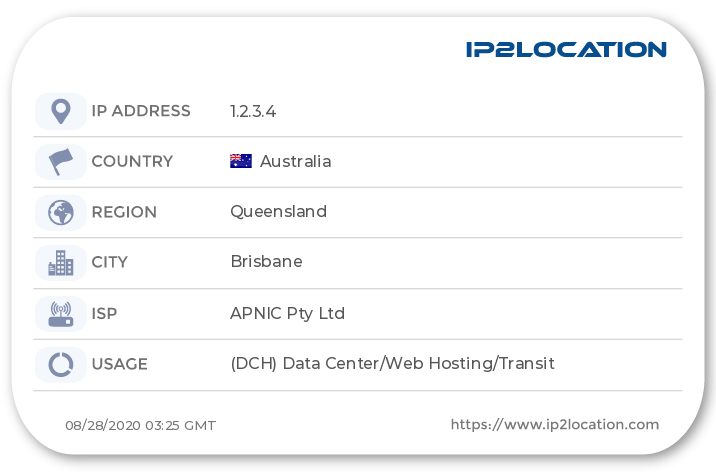Click the 08/28/2020 timestamp
Image resolution: width=716 pixels, height=472 pixels.
coord(140,425)
